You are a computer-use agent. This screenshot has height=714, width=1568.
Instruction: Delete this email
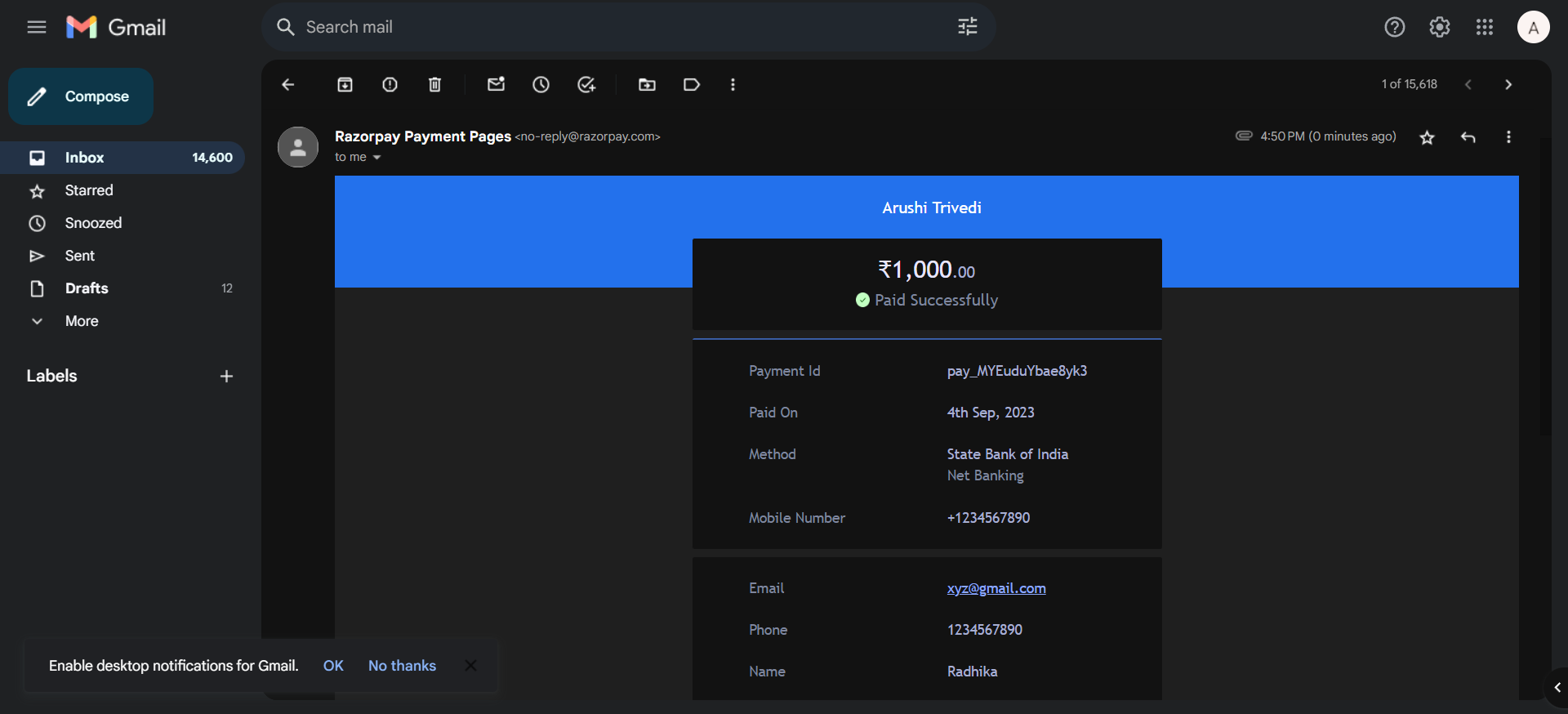(x=435, y=84)
